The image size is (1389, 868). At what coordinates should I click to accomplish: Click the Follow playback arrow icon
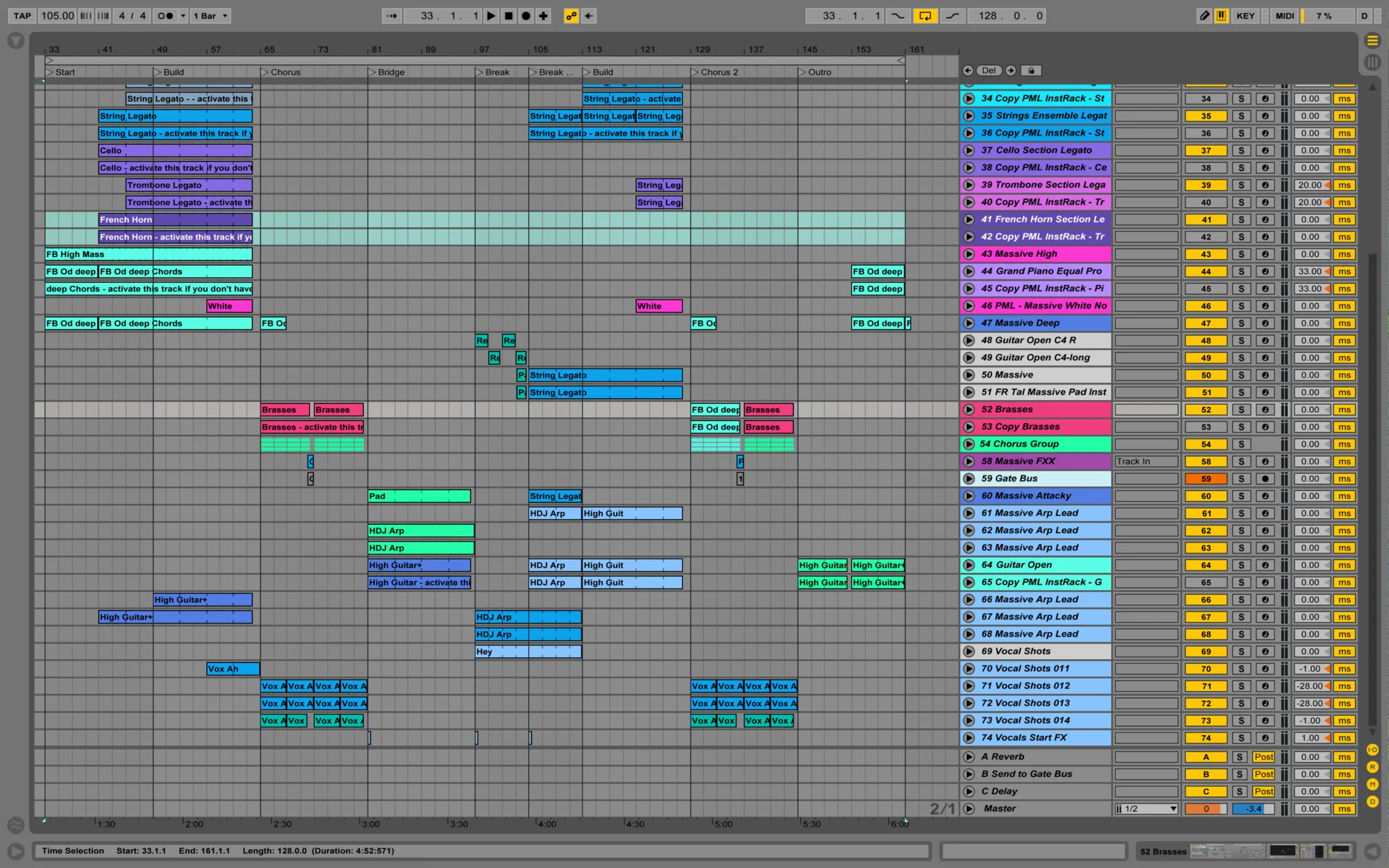(391, 16)
